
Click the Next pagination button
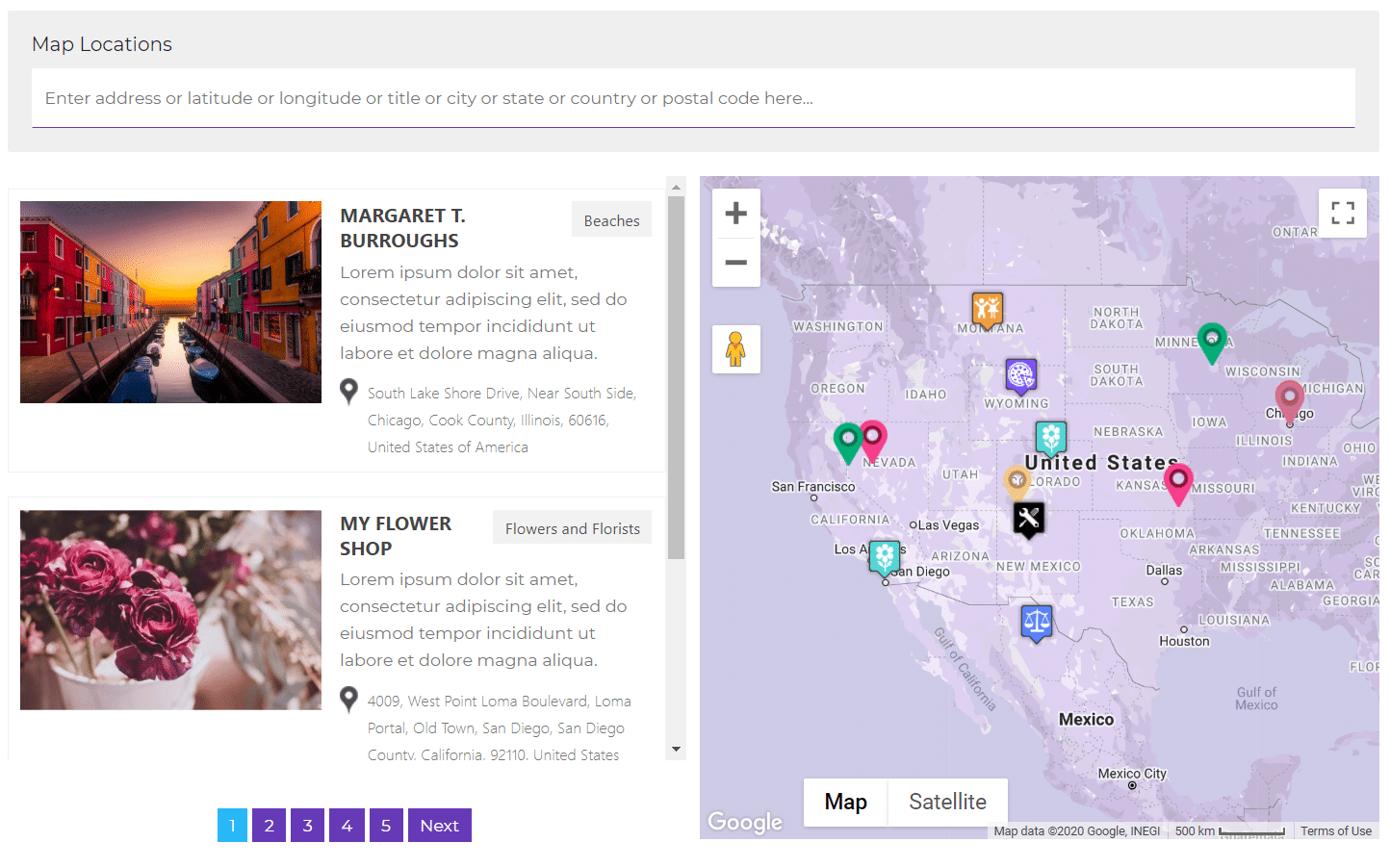tap(439, 825)
